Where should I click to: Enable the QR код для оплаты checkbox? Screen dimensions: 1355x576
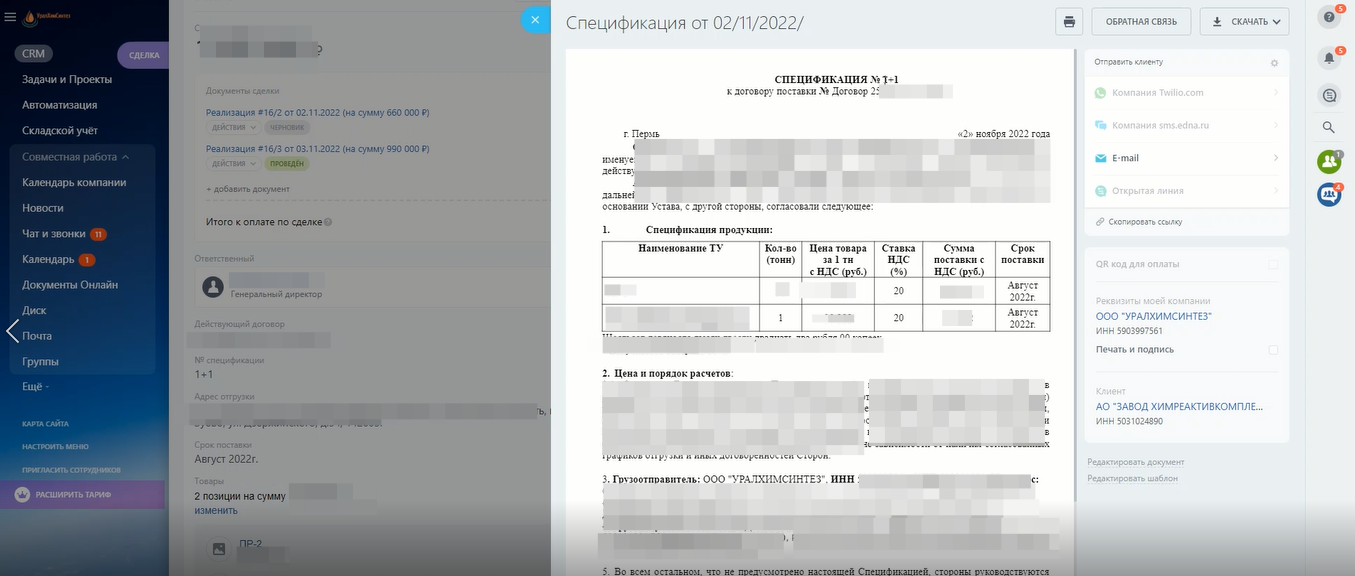pyautogui.click(x=1273, y=264)
